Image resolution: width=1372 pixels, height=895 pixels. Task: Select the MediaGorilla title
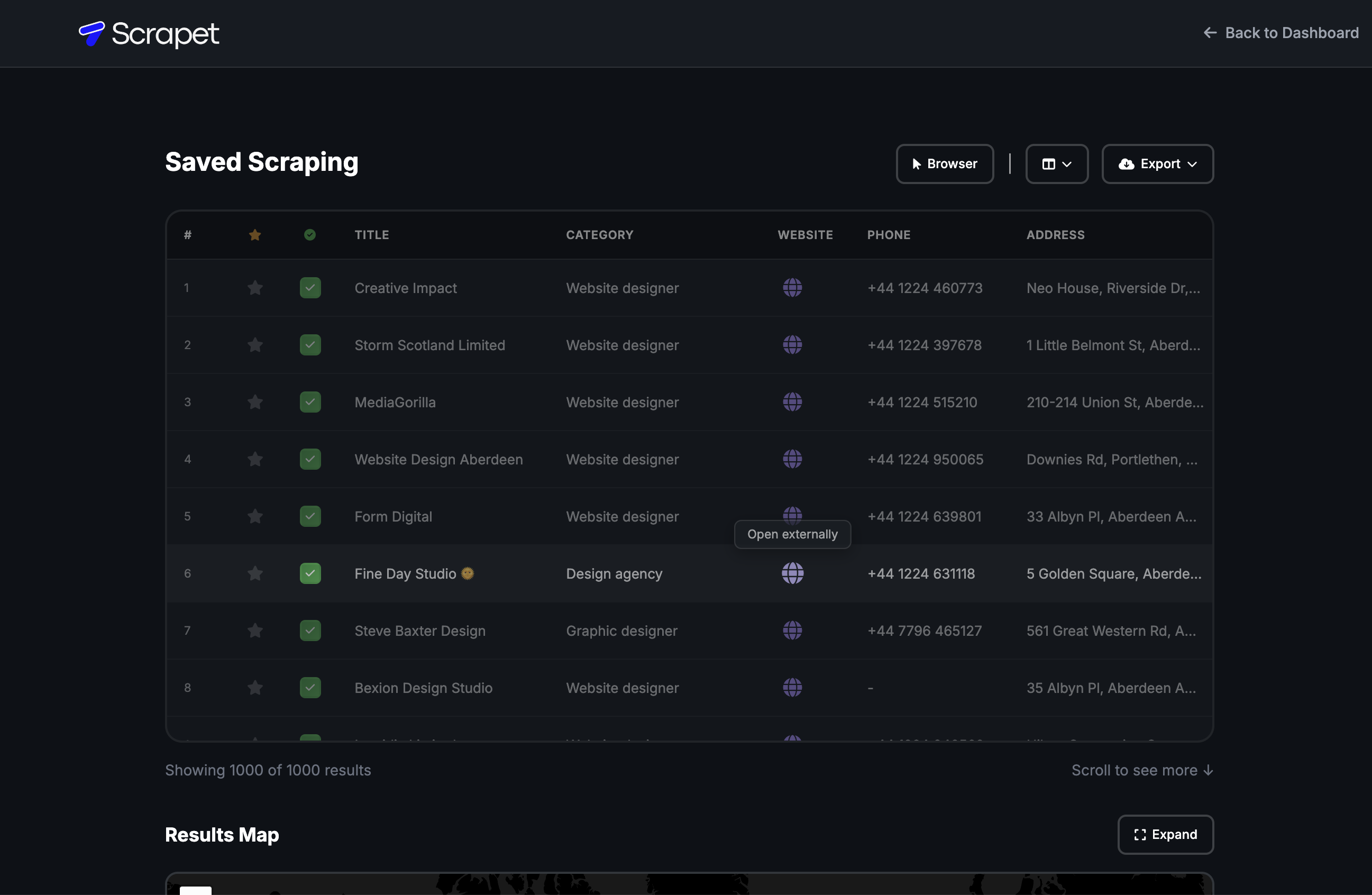[395, 402]
